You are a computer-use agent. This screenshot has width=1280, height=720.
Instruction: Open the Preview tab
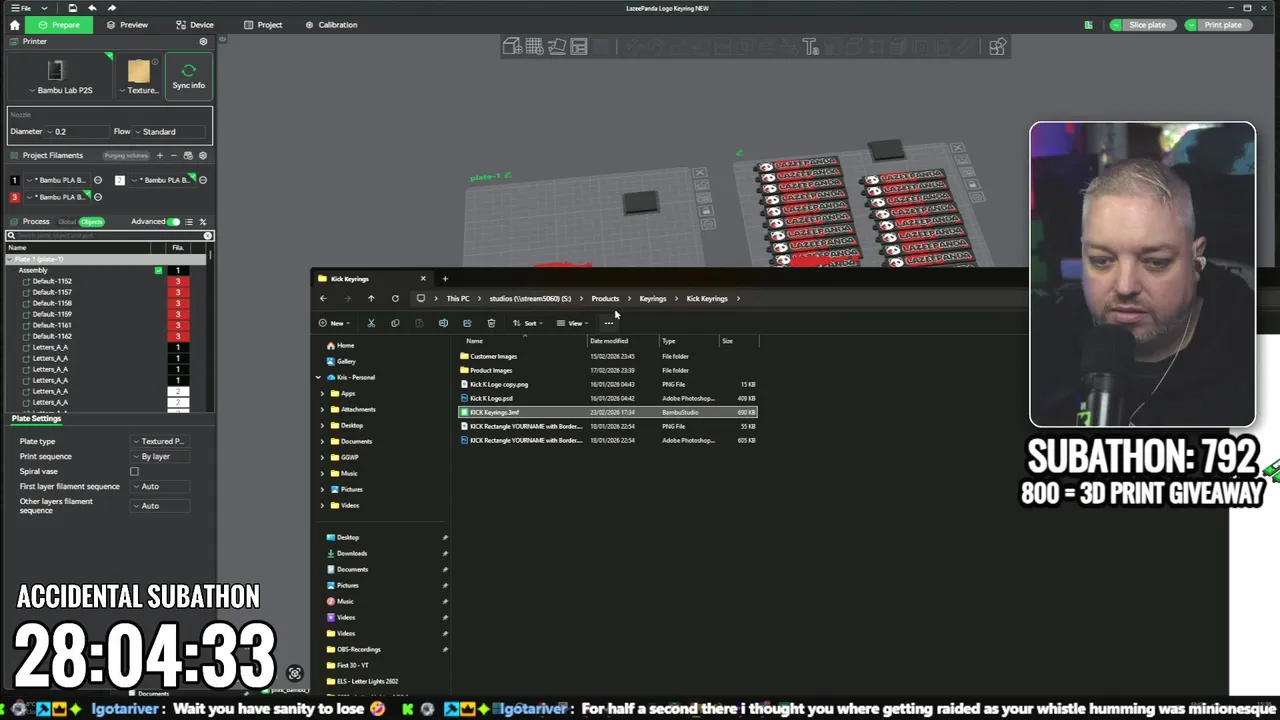coord(126,25)
